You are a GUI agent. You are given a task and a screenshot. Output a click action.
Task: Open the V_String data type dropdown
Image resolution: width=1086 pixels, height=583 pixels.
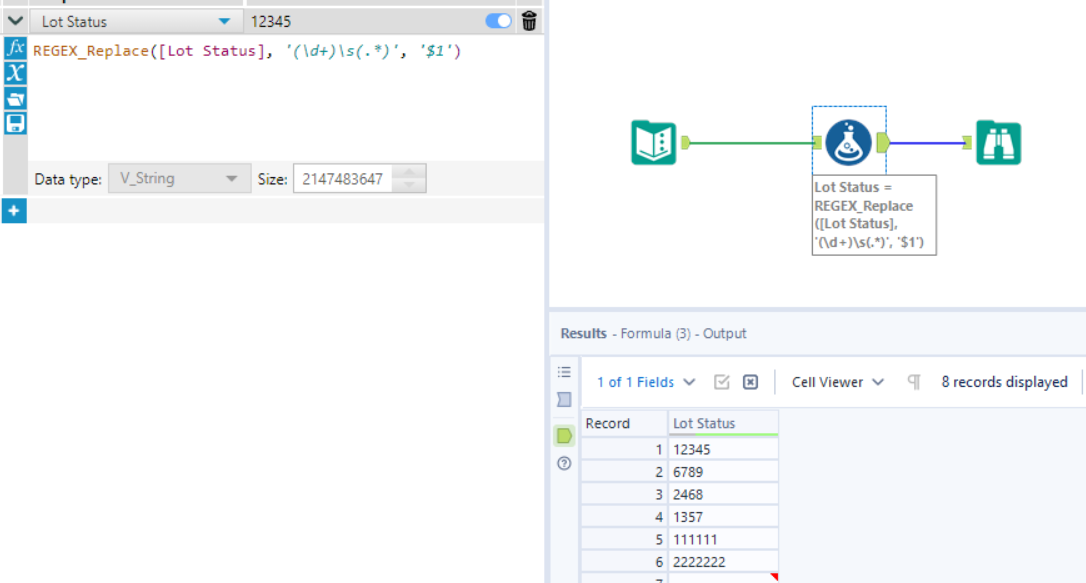(179, 178)
